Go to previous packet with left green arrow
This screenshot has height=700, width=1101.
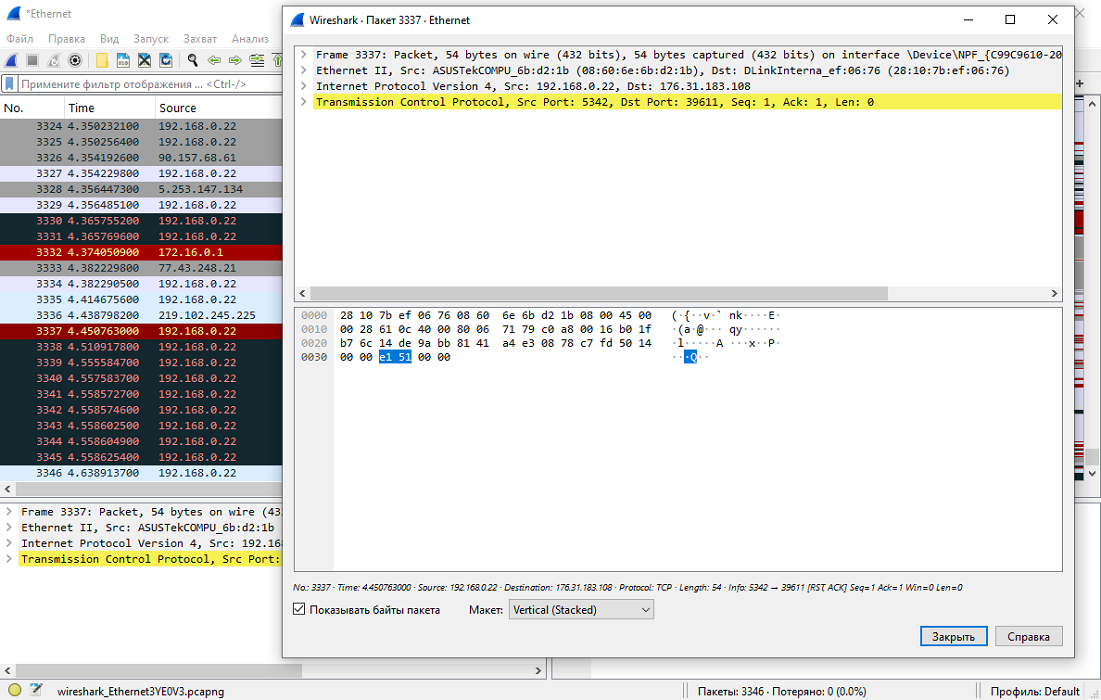coord(214,60)
